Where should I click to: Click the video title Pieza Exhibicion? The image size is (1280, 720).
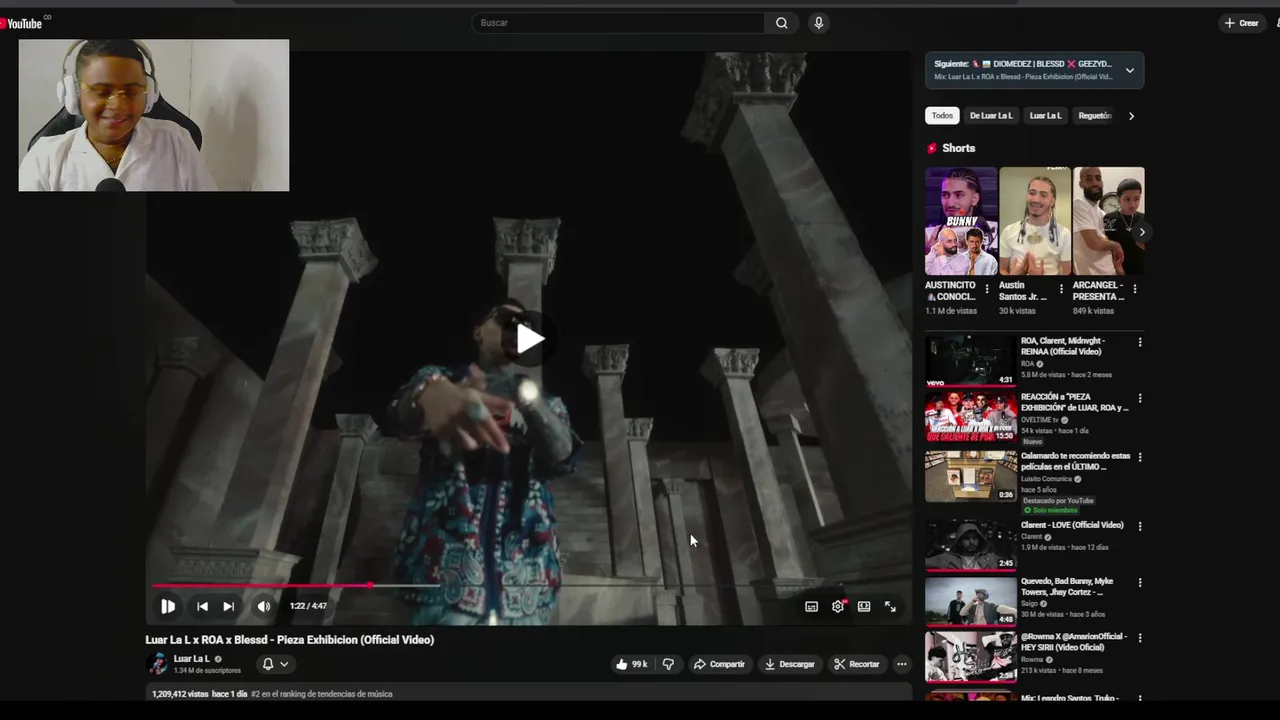(x=290, y=640)
